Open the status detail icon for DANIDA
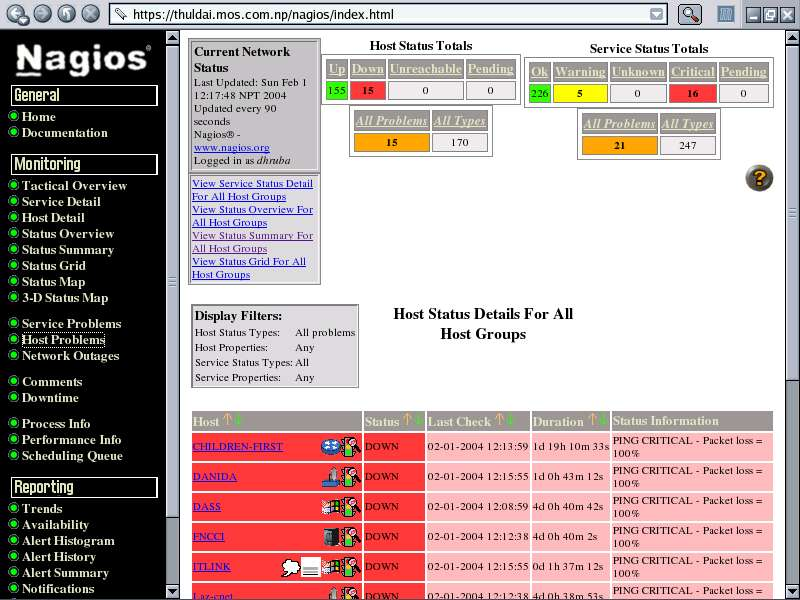 (x=351, y=477)
